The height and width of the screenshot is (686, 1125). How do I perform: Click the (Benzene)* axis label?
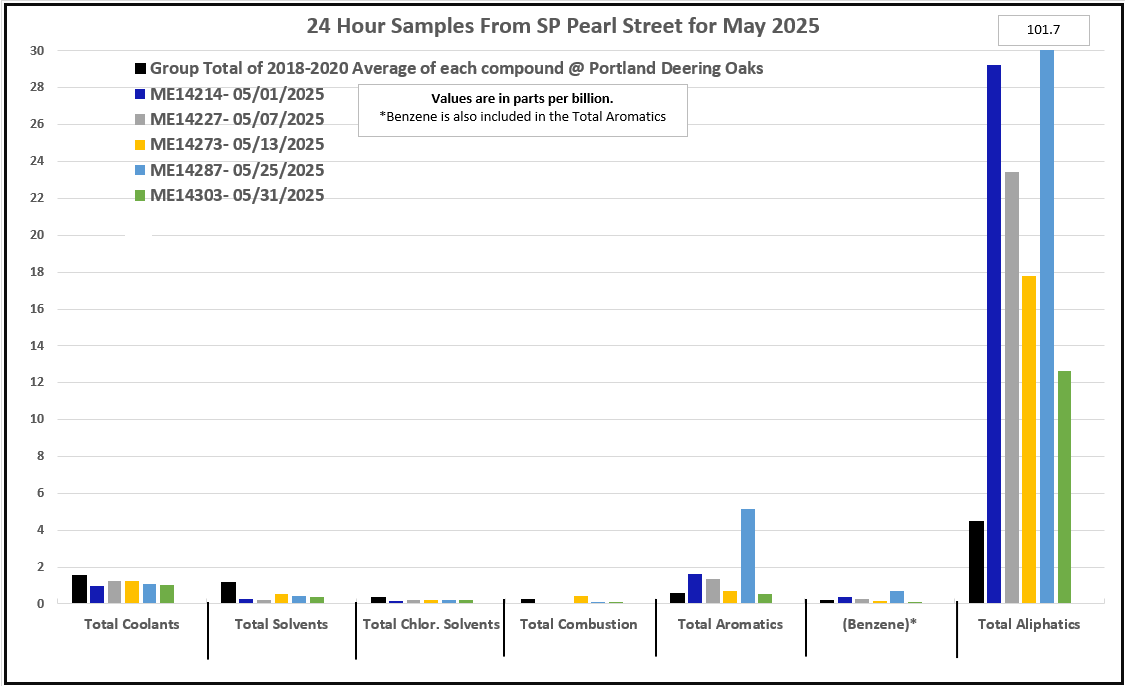click(x=879, y=625)
